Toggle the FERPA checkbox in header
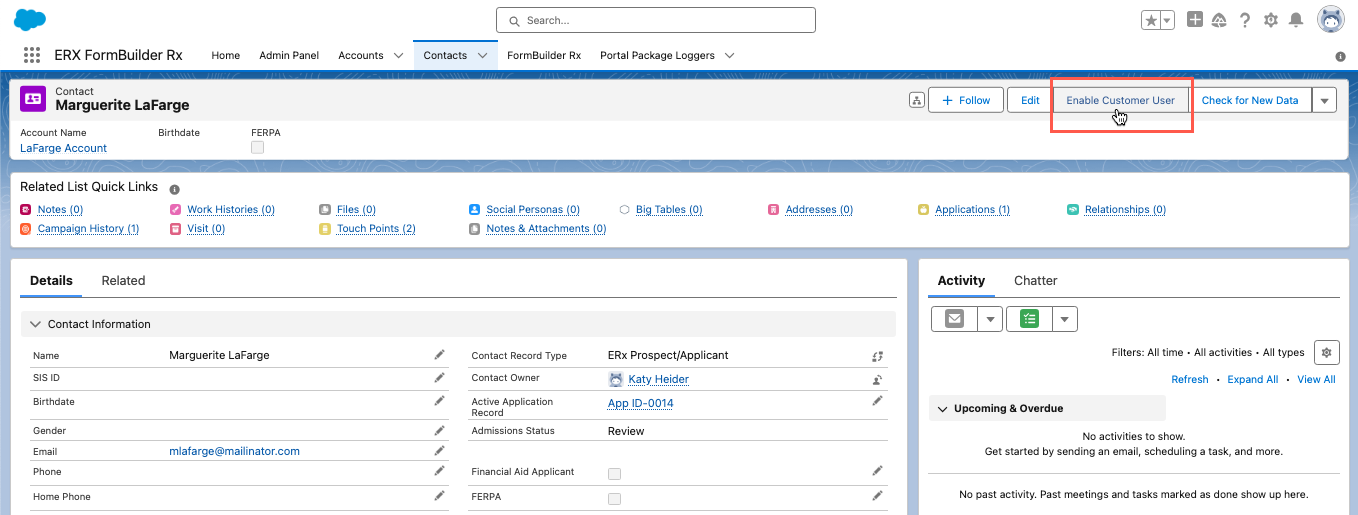 click(257, 148)
